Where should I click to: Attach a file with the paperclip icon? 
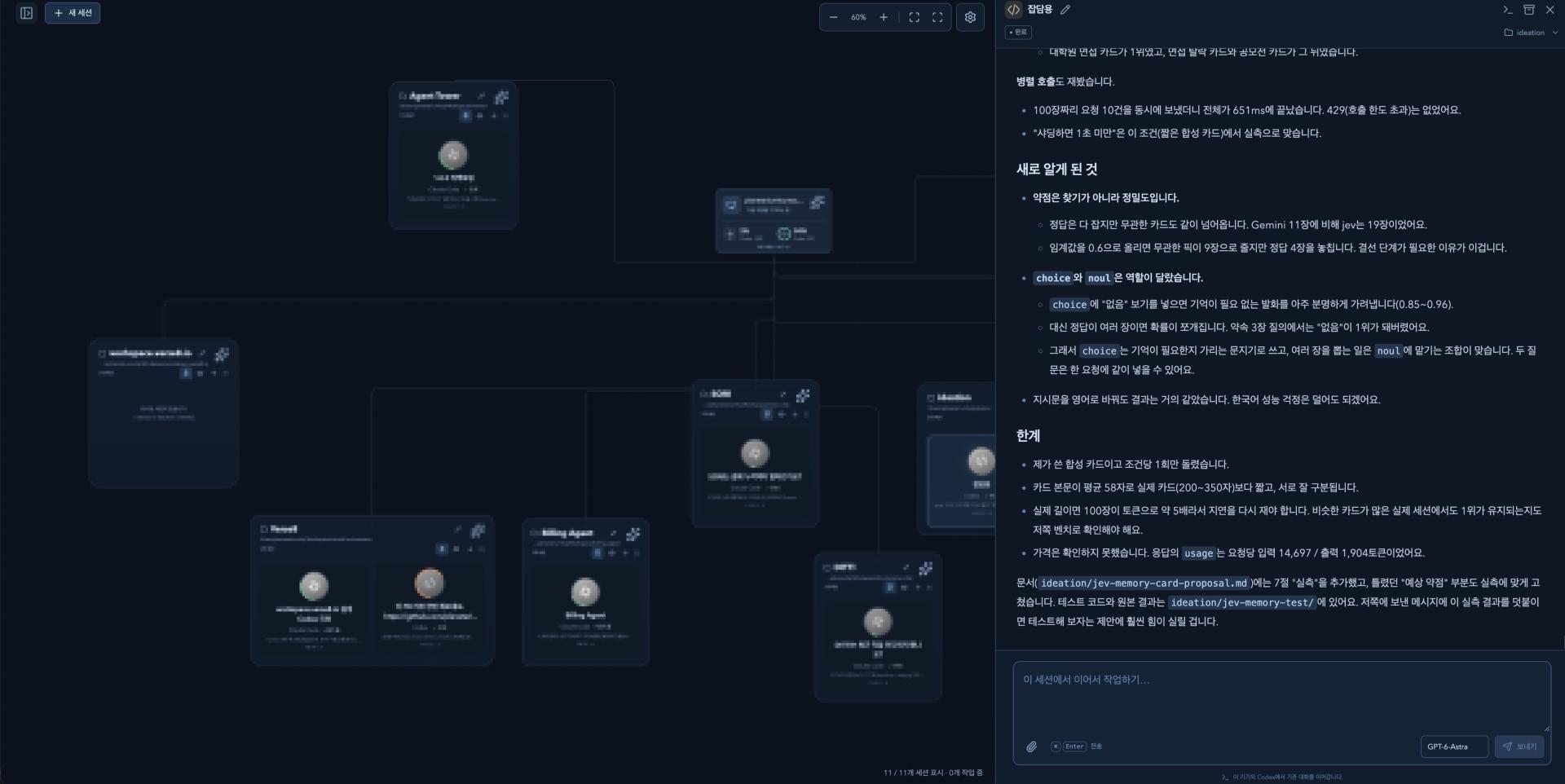[x=1031, y=747]
